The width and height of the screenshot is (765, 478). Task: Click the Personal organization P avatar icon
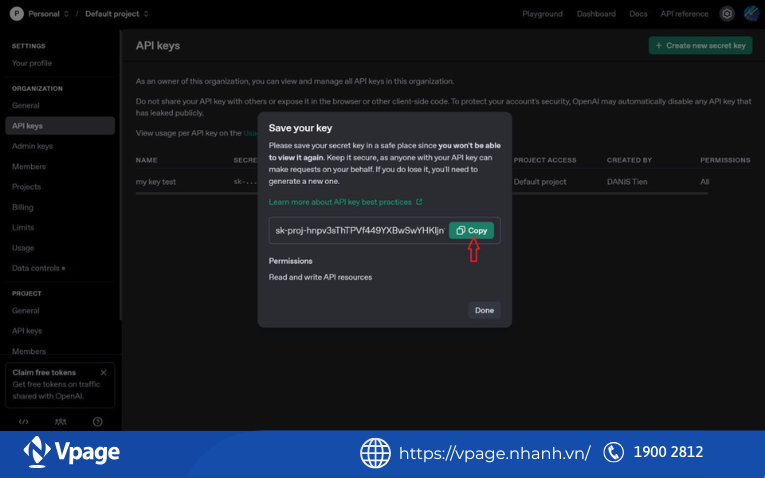pos(17,14)
